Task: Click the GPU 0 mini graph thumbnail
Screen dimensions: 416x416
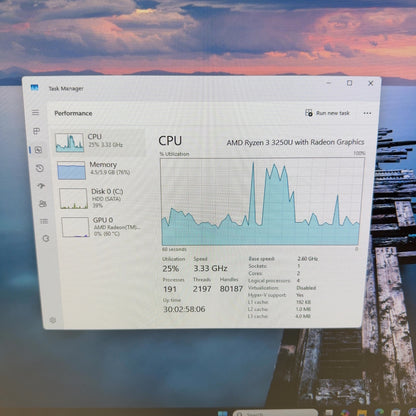Action: (x=75, y=227)
